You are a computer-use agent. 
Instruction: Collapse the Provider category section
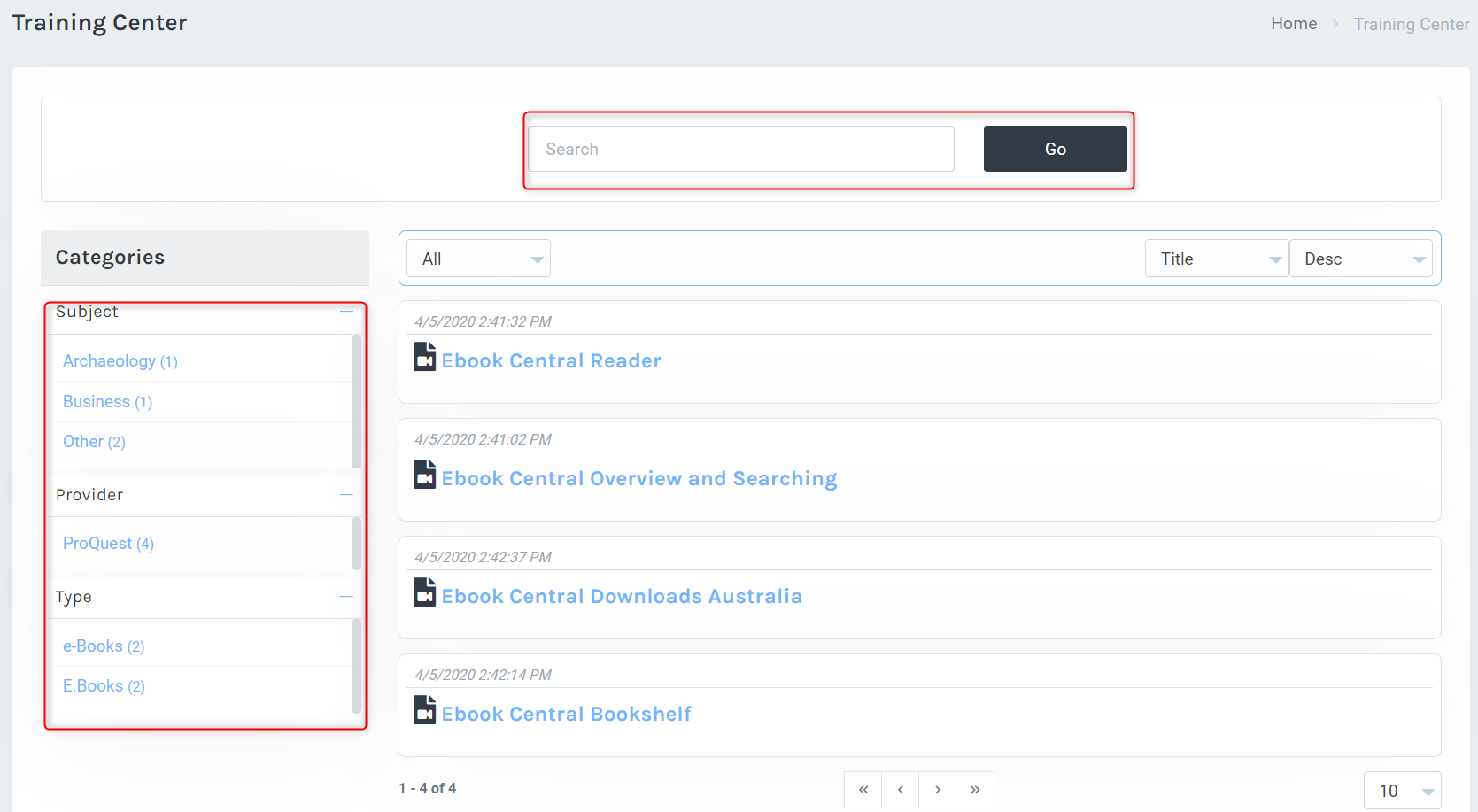[x=346, y=495]
